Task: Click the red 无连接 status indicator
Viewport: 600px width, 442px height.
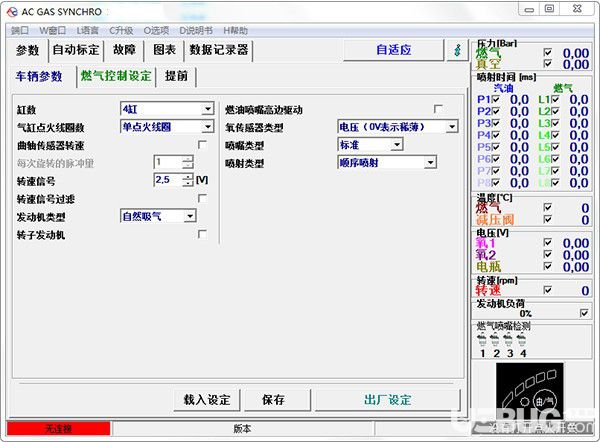Action: [x=59, y=429]
